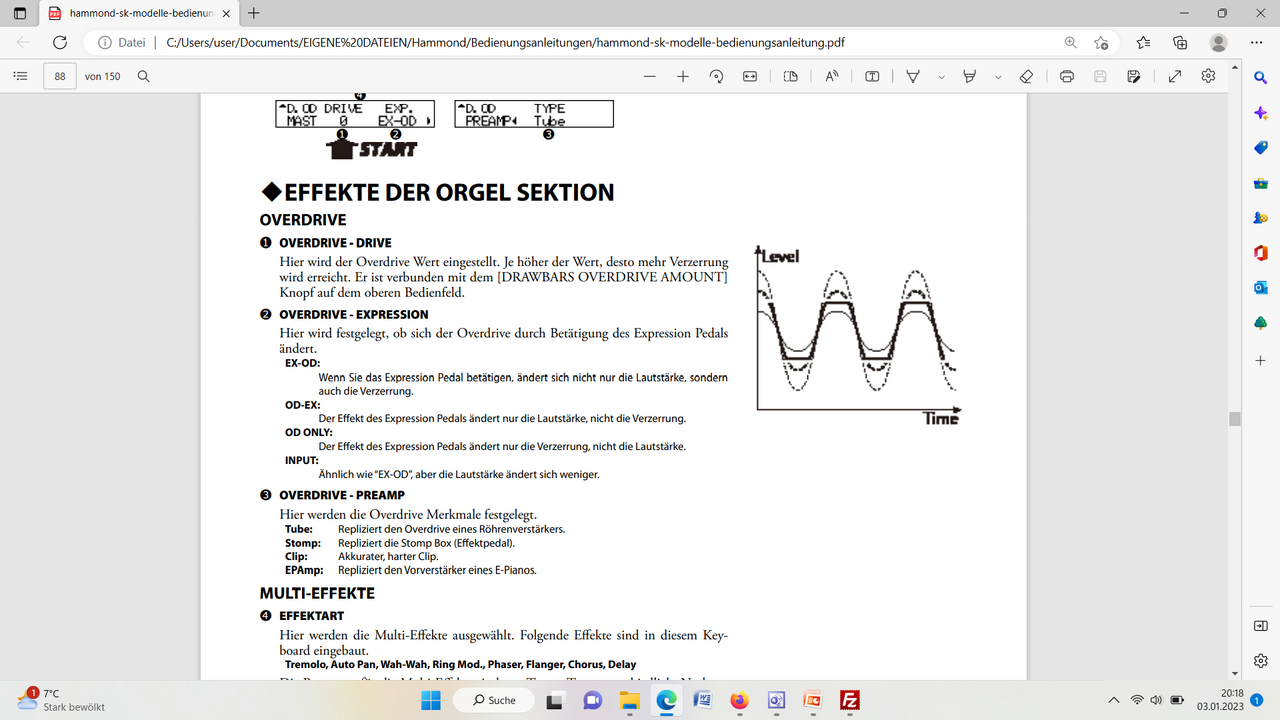Open PowerPoint from the taskbar
This screenshot has height=720, width=1280.
click(813, 700)
